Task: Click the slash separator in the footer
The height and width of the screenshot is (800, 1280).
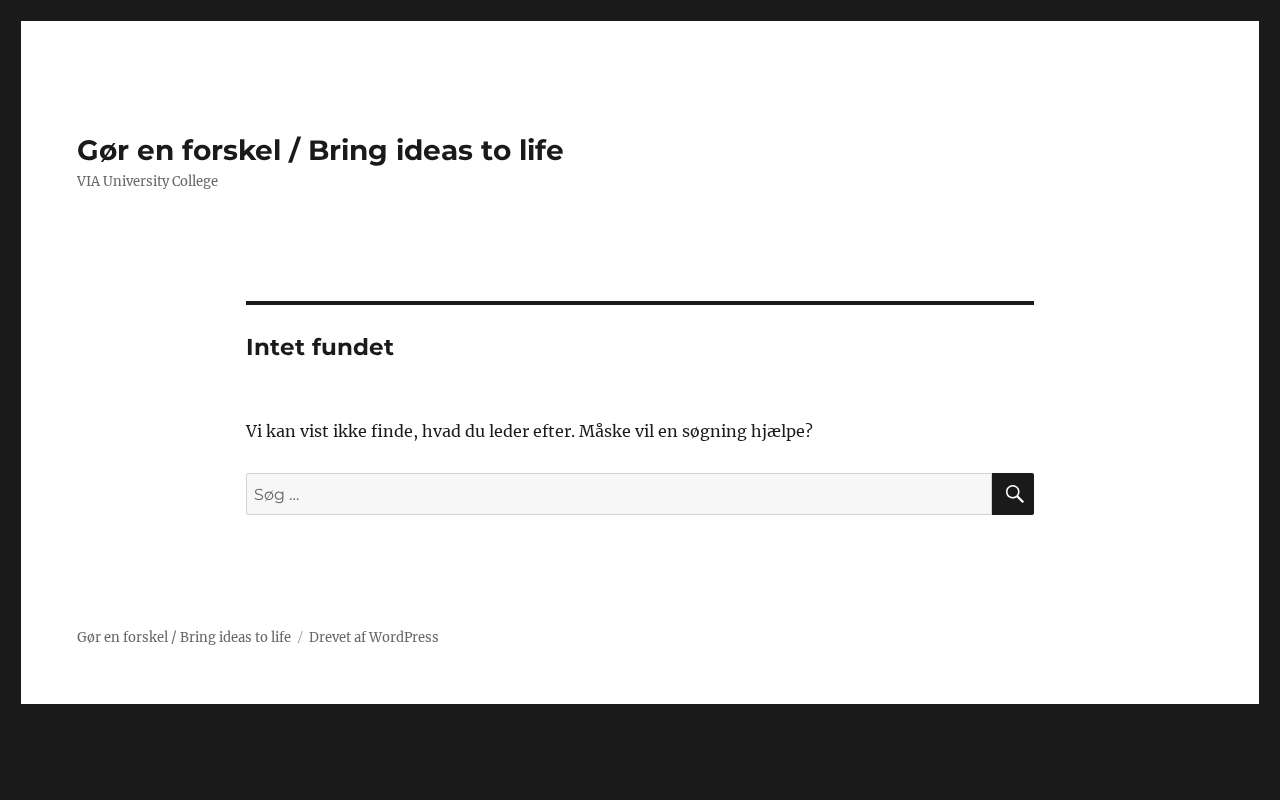Action: click(x=300, y=637)
